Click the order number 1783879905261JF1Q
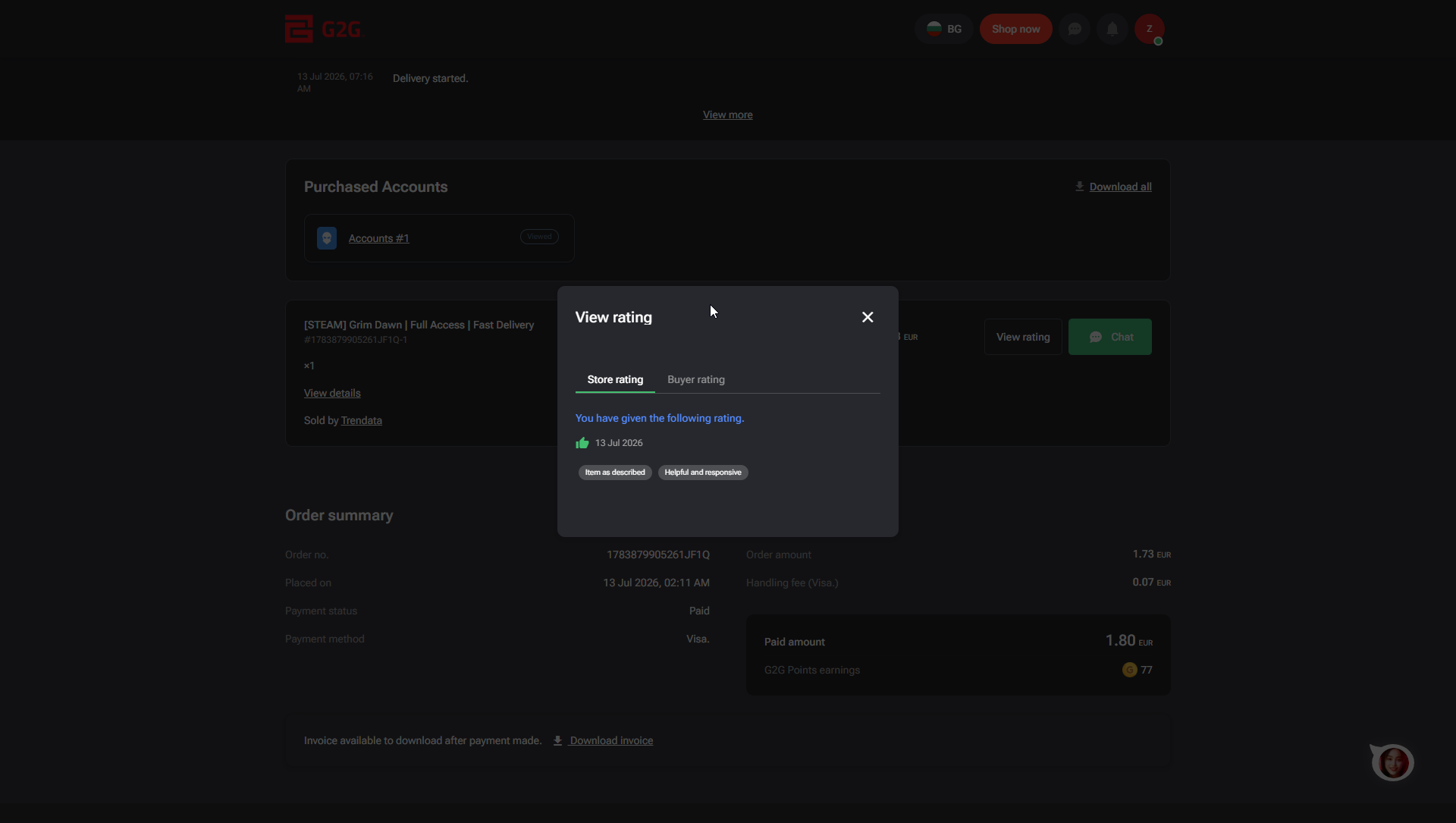 pos(658,554)
